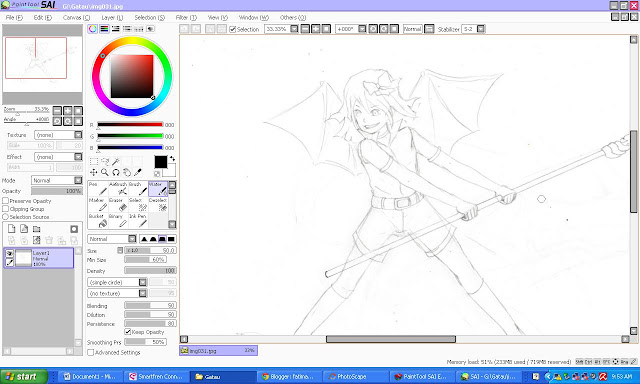Activate the rotate view tool
This screenshot has height=384, width=640.
pos(116,173)
